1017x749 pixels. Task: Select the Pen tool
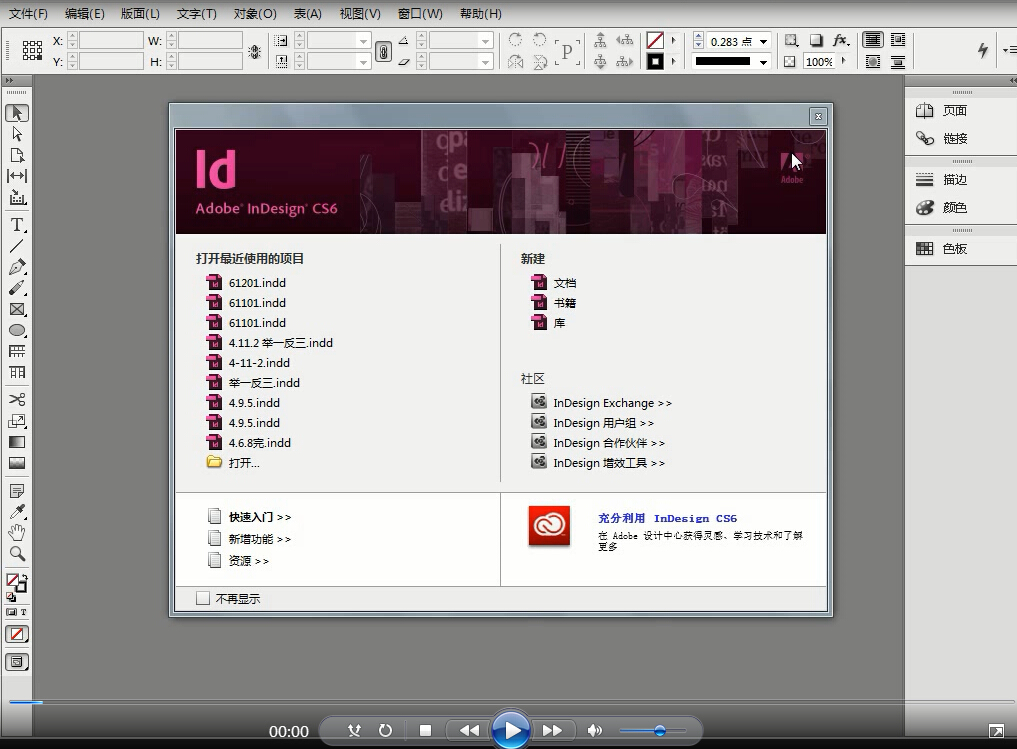coord(16,267)
